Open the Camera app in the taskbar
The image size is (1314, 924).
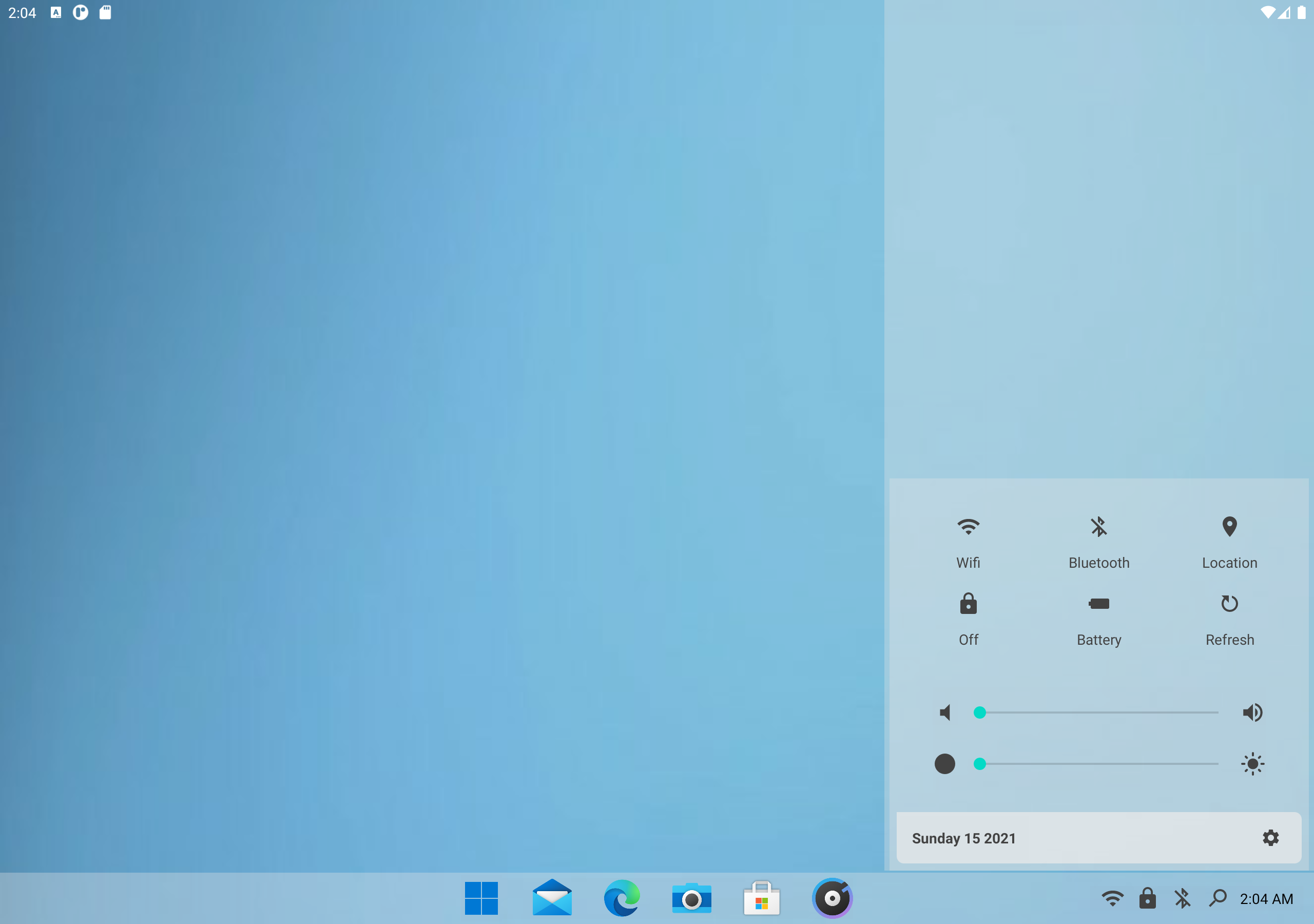691,898
